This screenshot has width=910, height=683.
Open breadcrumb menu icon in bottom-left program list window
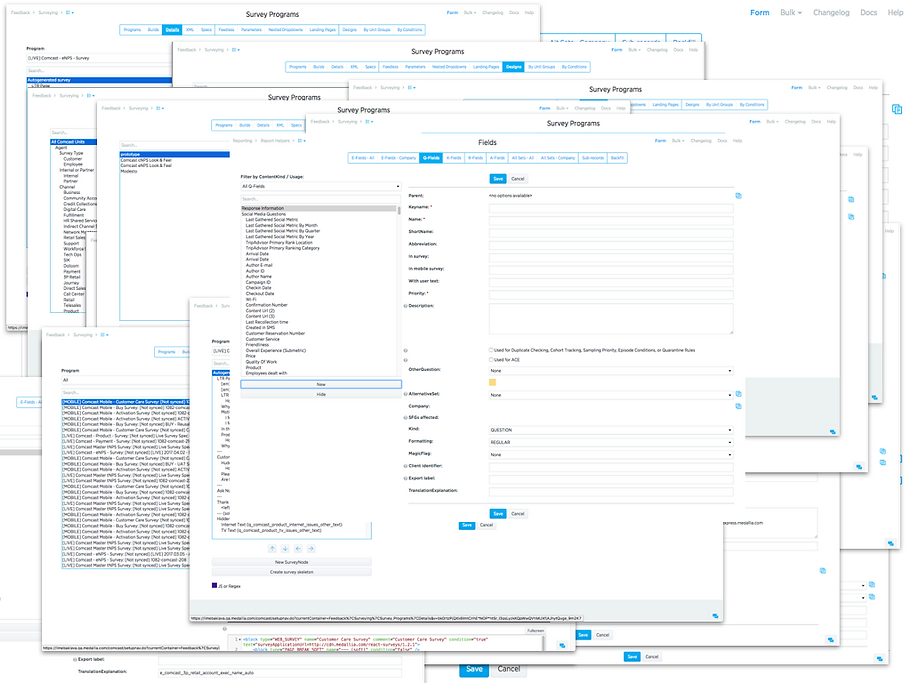pos(104,335)
